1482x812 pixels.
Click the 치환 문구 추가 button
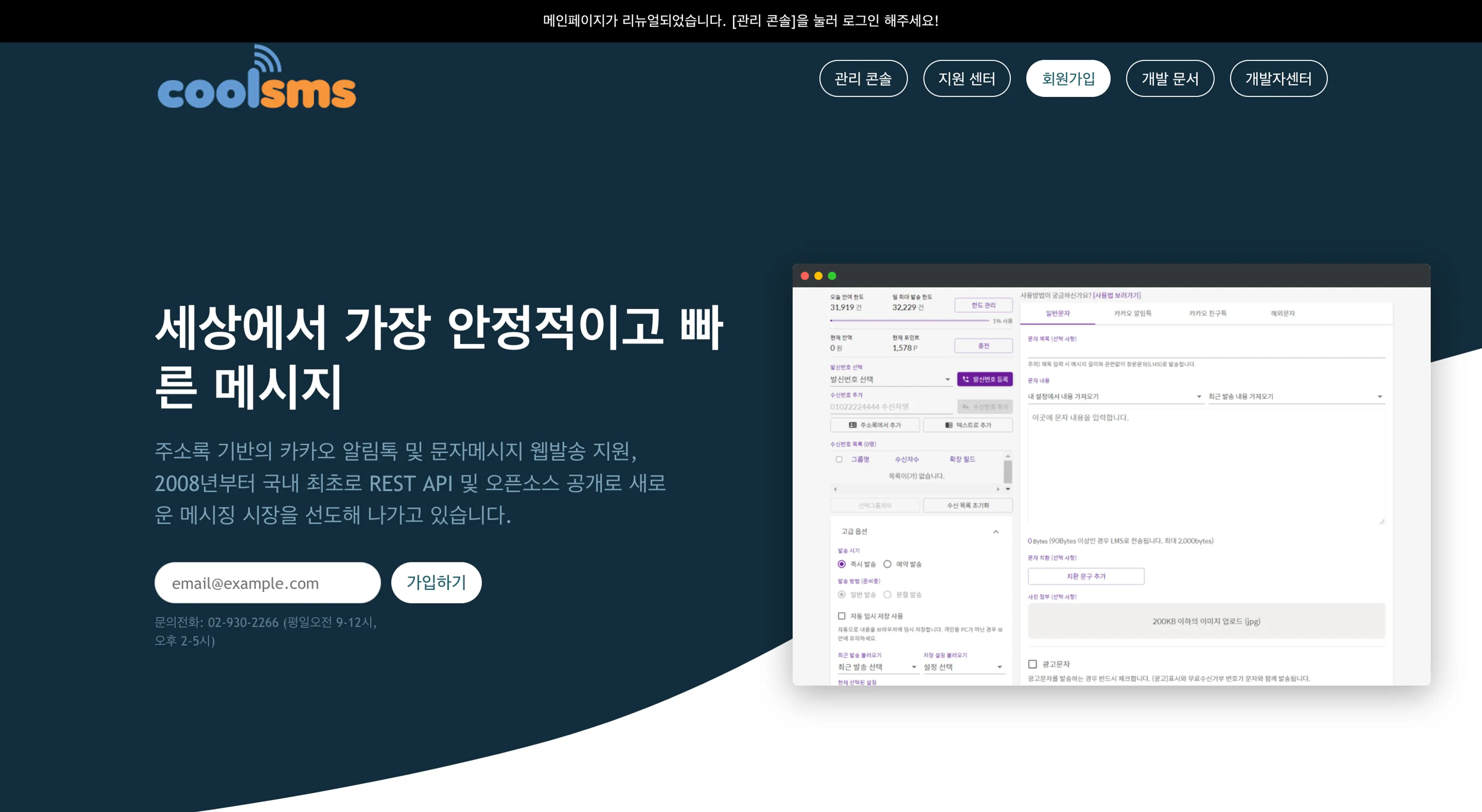click(x=1086, y=576)
